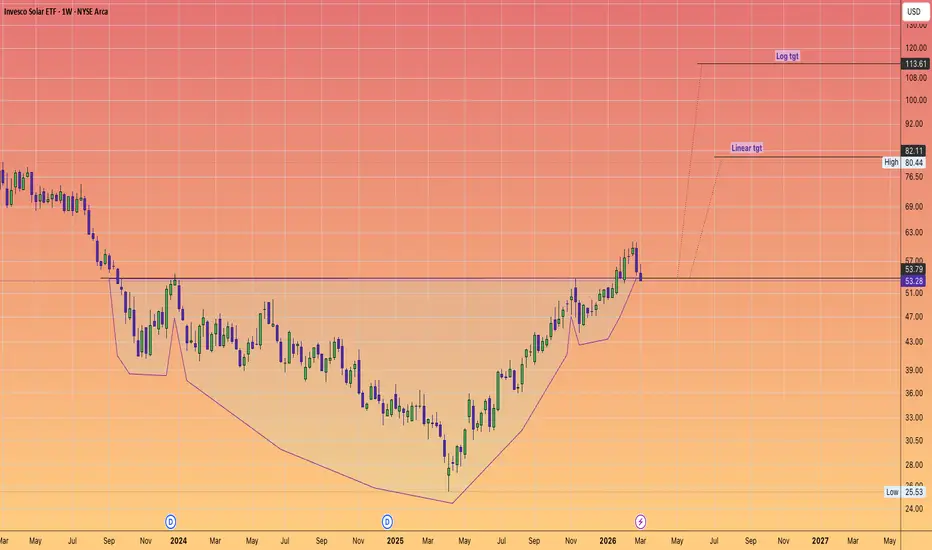
Task: Click the dividend D marker before 2025
Action: [387, 522]
